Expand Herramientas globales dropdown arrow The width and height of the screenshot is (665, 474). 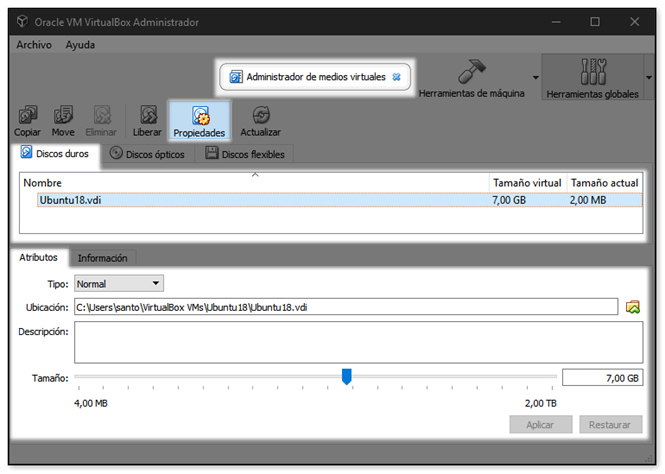[x=648, y=78]
